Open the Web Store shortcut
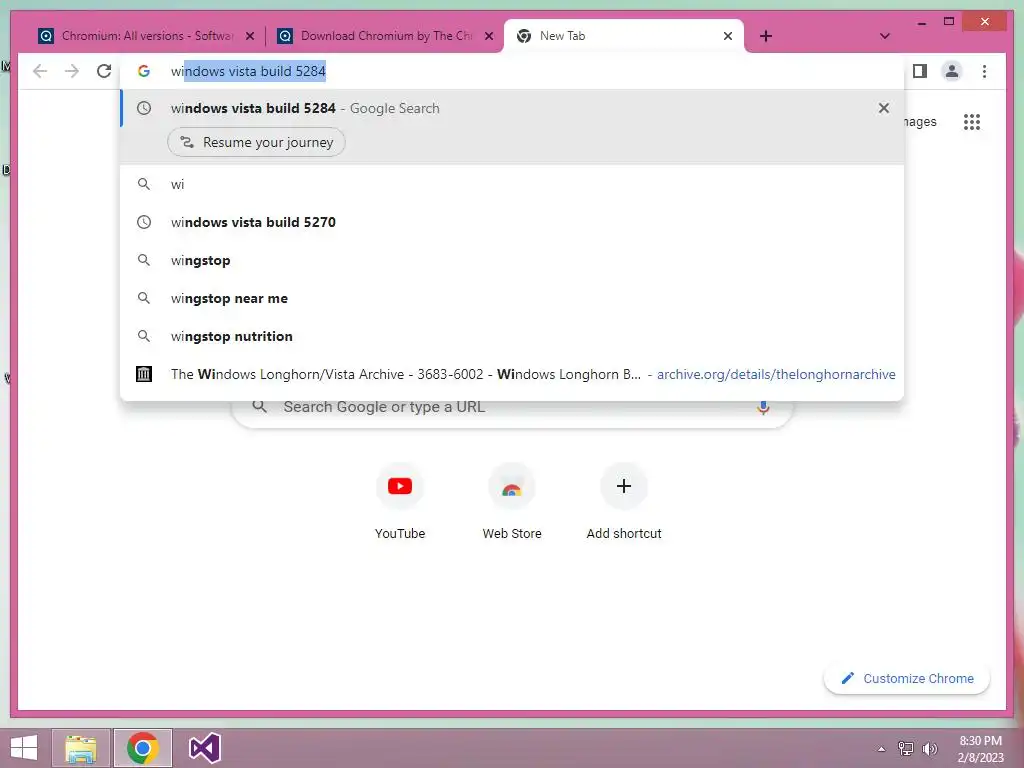The image size is (1024, 768). pyautogui.click(x=512, y=501)
